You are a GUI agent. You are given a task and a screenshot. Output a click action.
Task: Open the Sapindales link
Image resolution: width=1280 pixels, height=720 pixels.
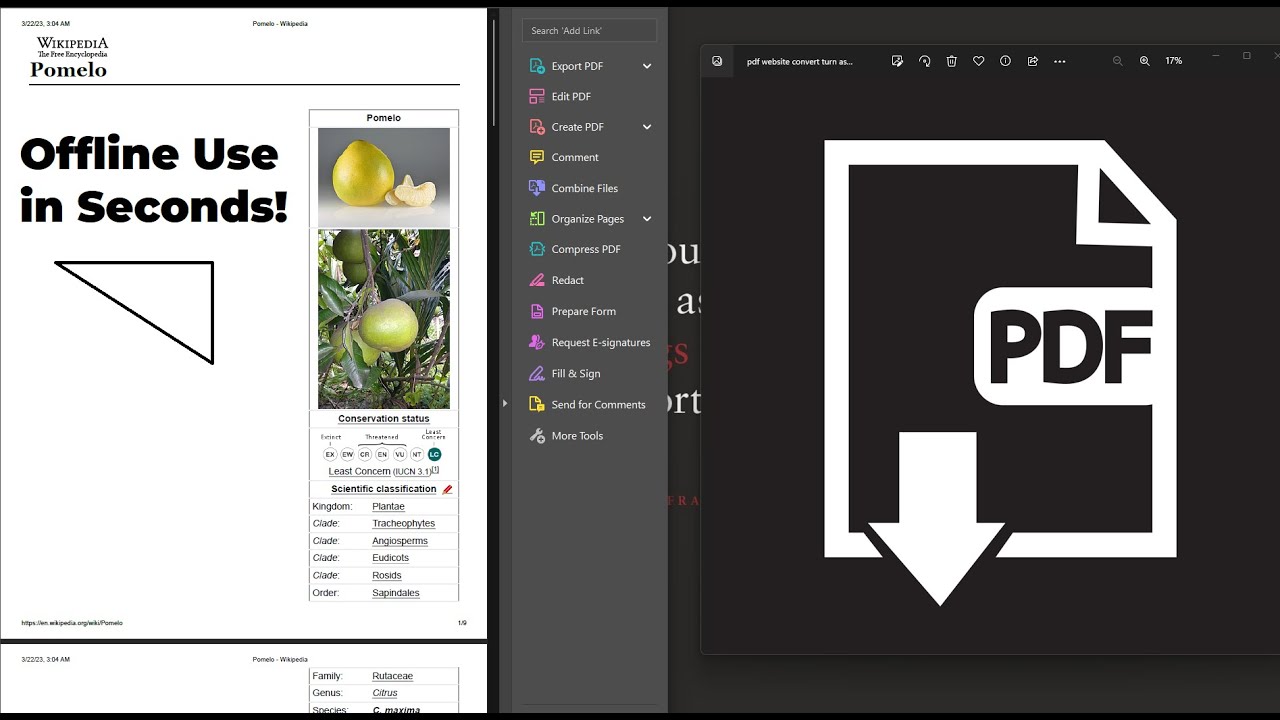pyautogui.click(x=396, y=593)
